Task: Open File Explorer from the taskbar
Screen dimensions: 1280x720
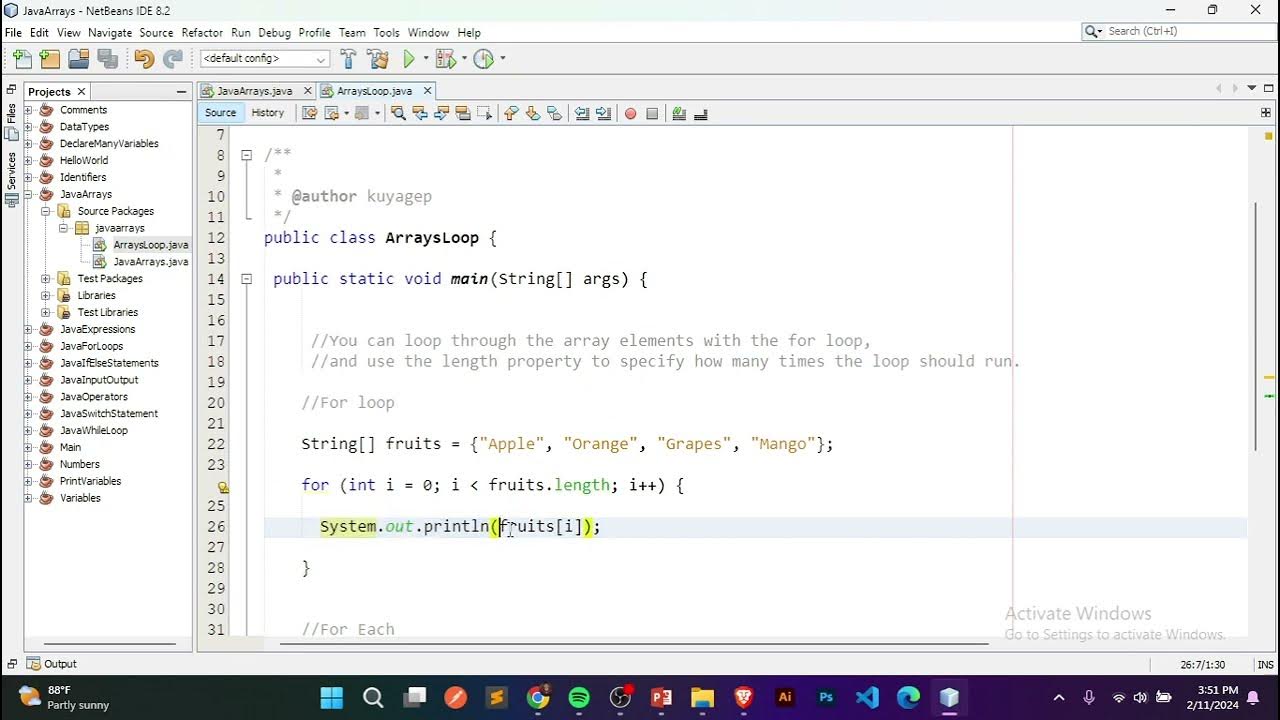Action: pos(702,697)
